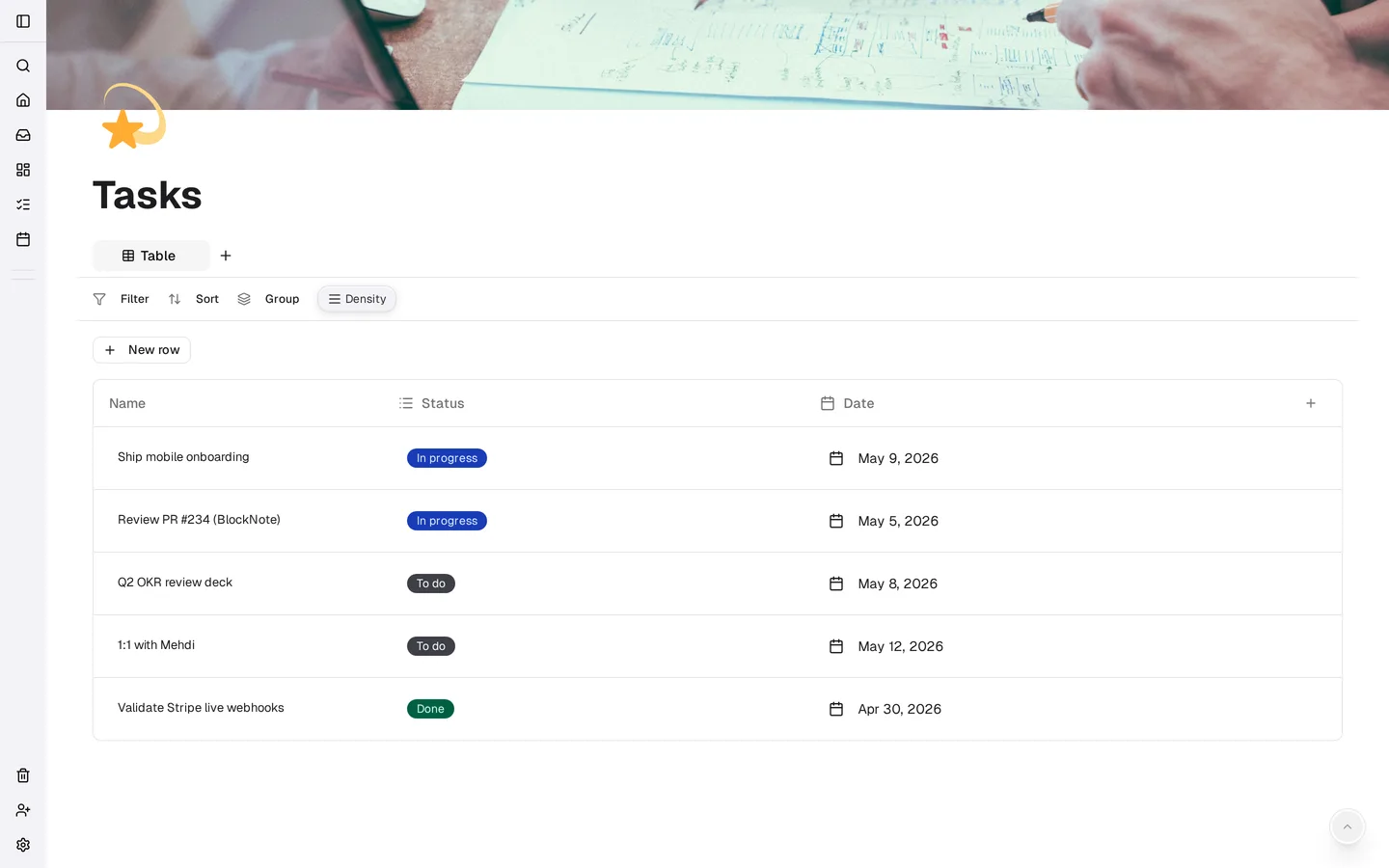Toggle the Density setting
The image size is (1389, 868).
point(357,299)
